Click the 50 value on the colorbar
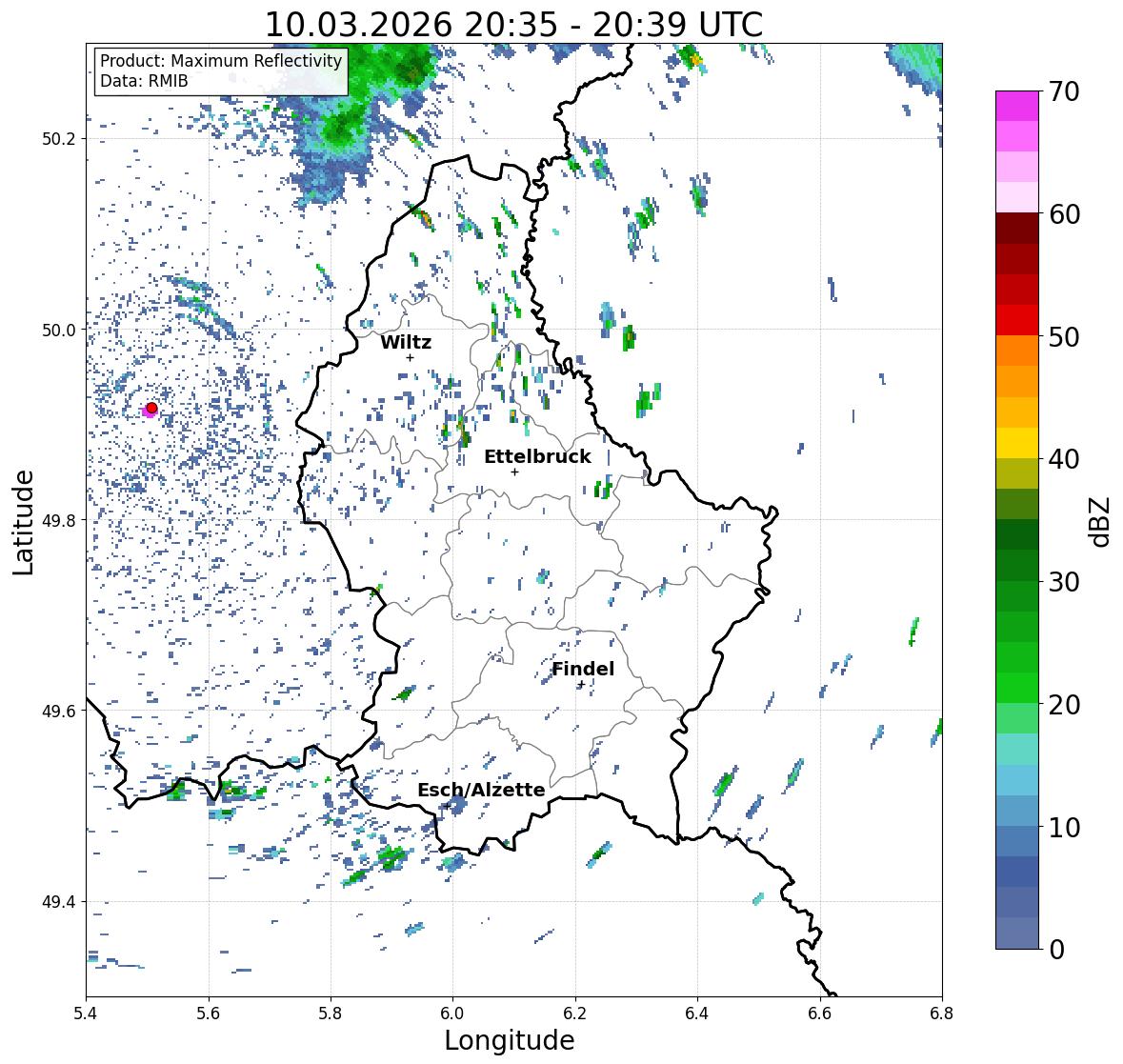This screenshot has height=1064, width=1123. click(1064, 336)
